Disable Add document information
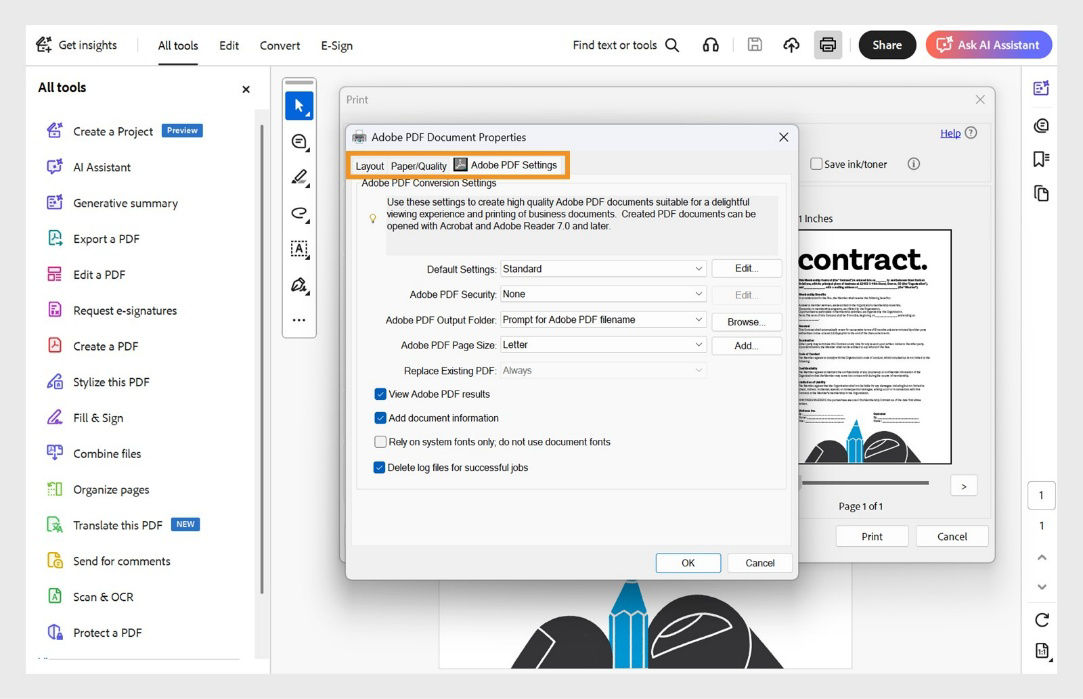Screen dimensions: 1083x699 (x=380, y=418)
